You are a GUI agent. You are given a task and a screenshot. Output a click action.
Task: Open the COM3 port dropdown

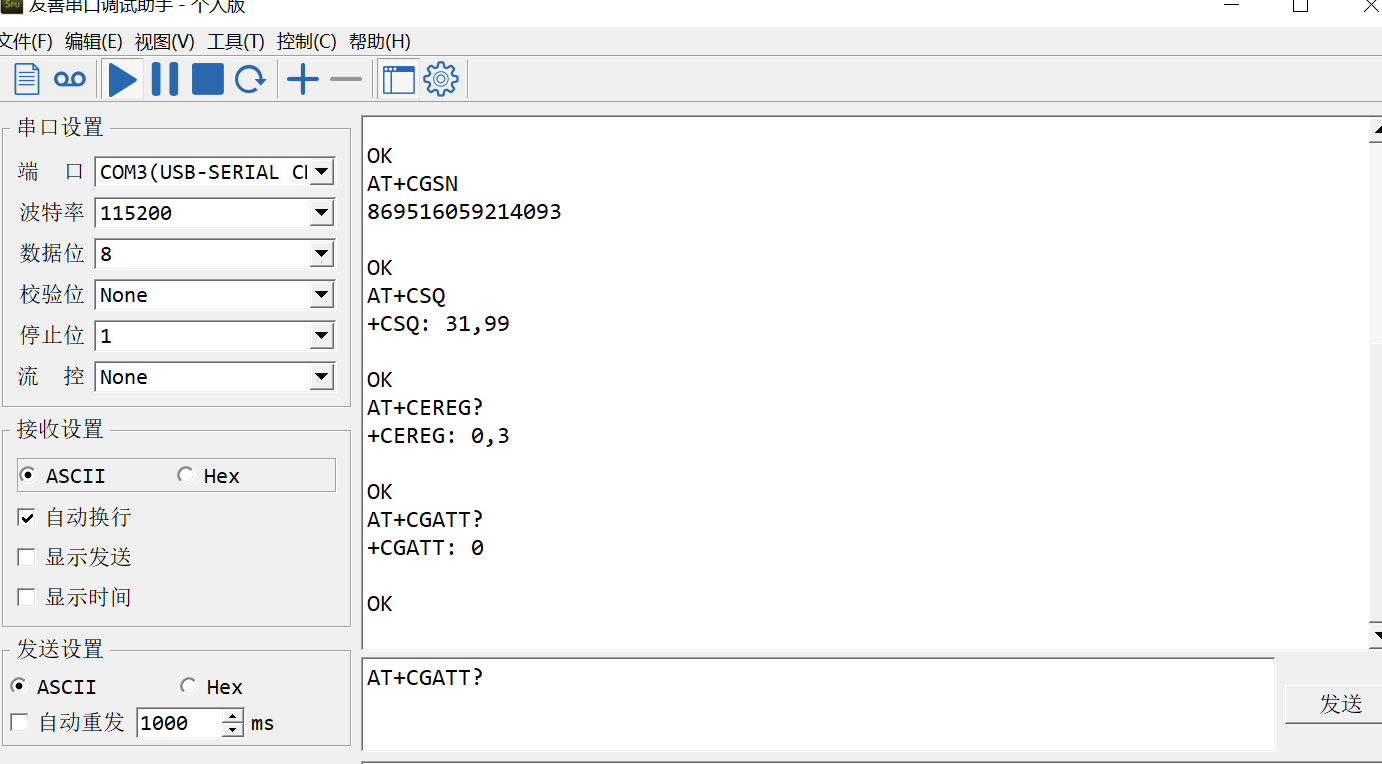click(321, 172)
